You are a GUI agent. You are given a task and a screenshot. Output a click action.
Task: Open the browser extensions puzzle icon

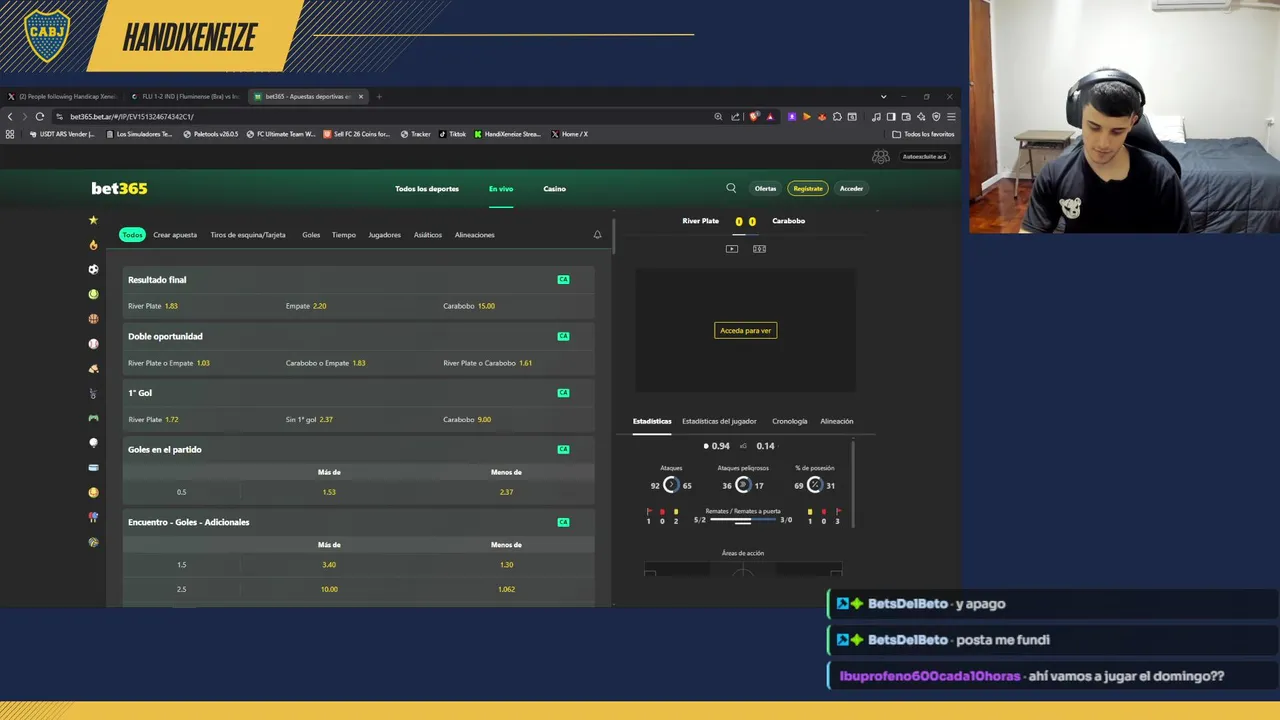(x=837, y=117)
